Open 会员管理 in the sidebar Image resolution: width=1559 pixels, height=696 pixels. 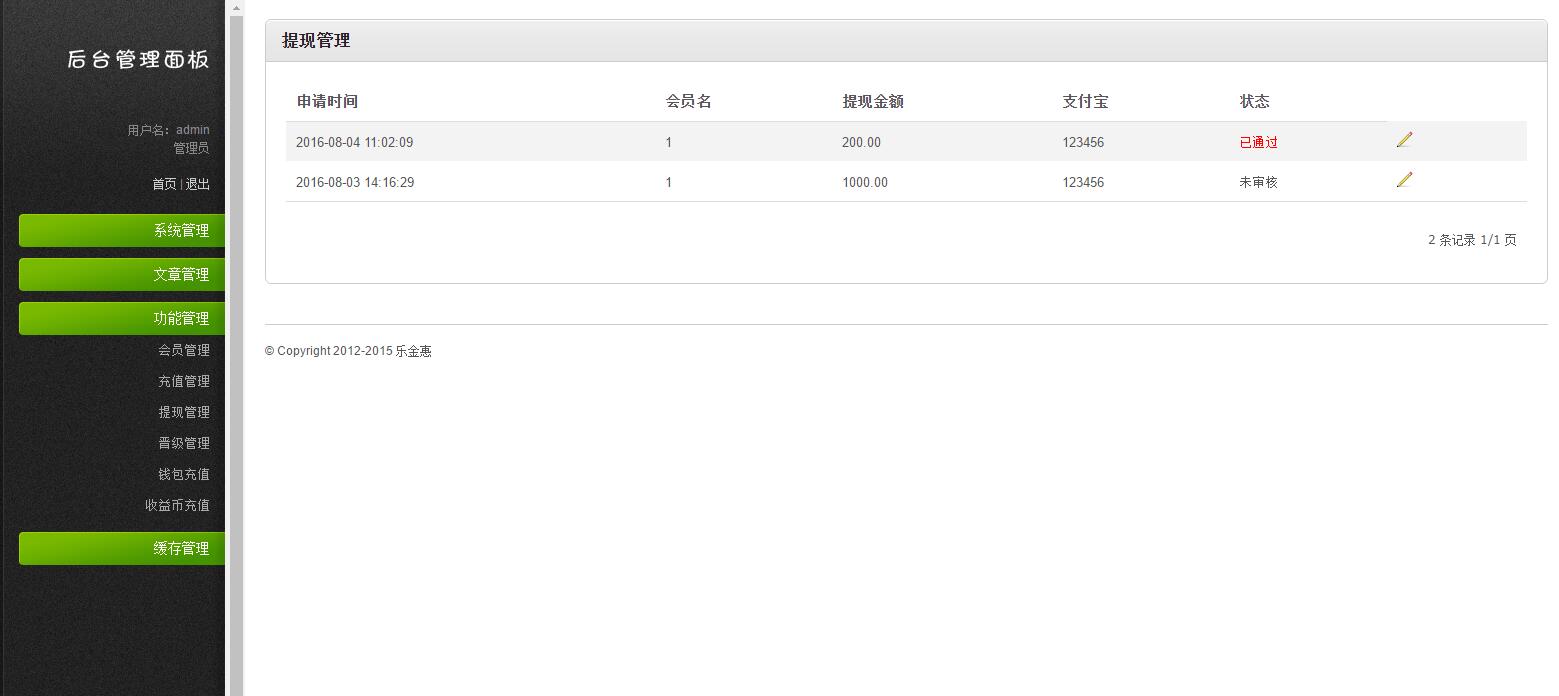click(184, 350)
